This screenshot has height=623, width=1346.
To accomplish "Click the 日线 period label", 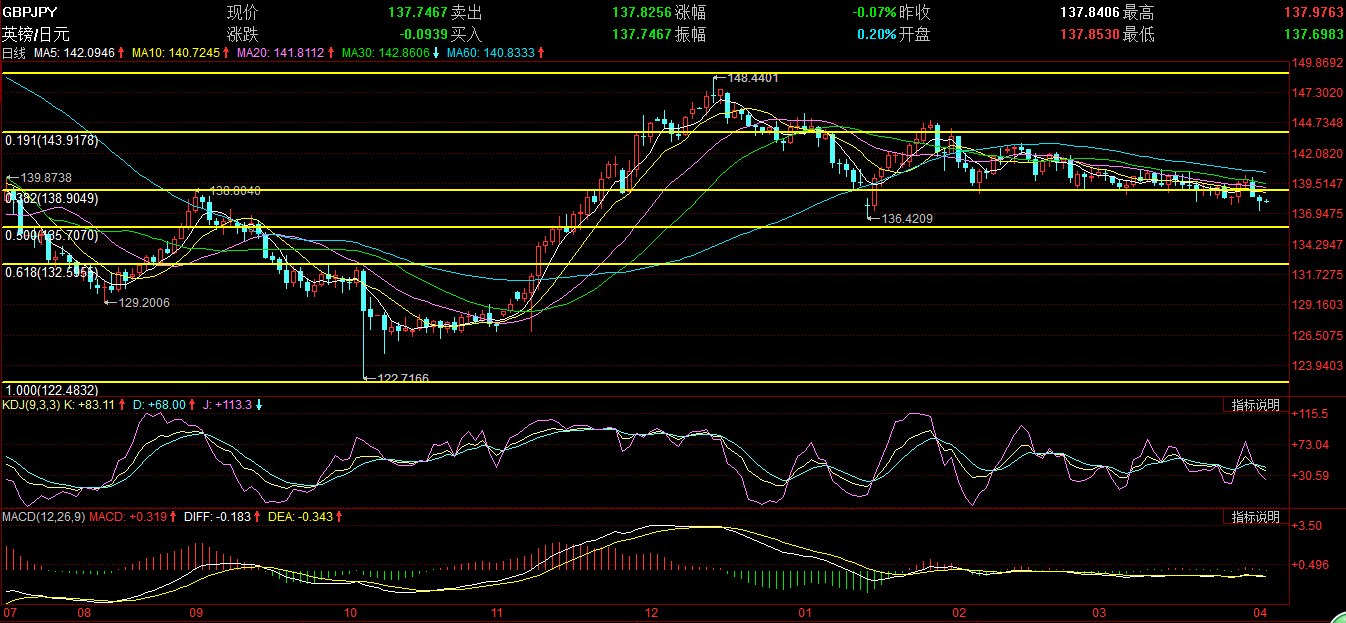I will click(x=14, y=52).
